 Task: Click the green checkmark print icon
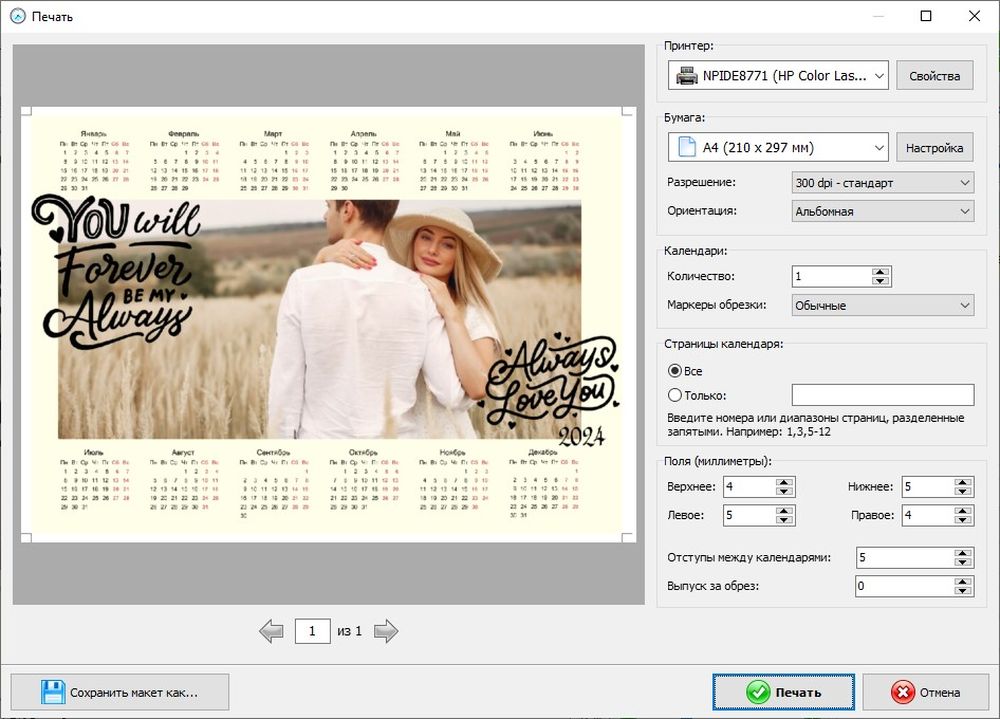(757, 692)
